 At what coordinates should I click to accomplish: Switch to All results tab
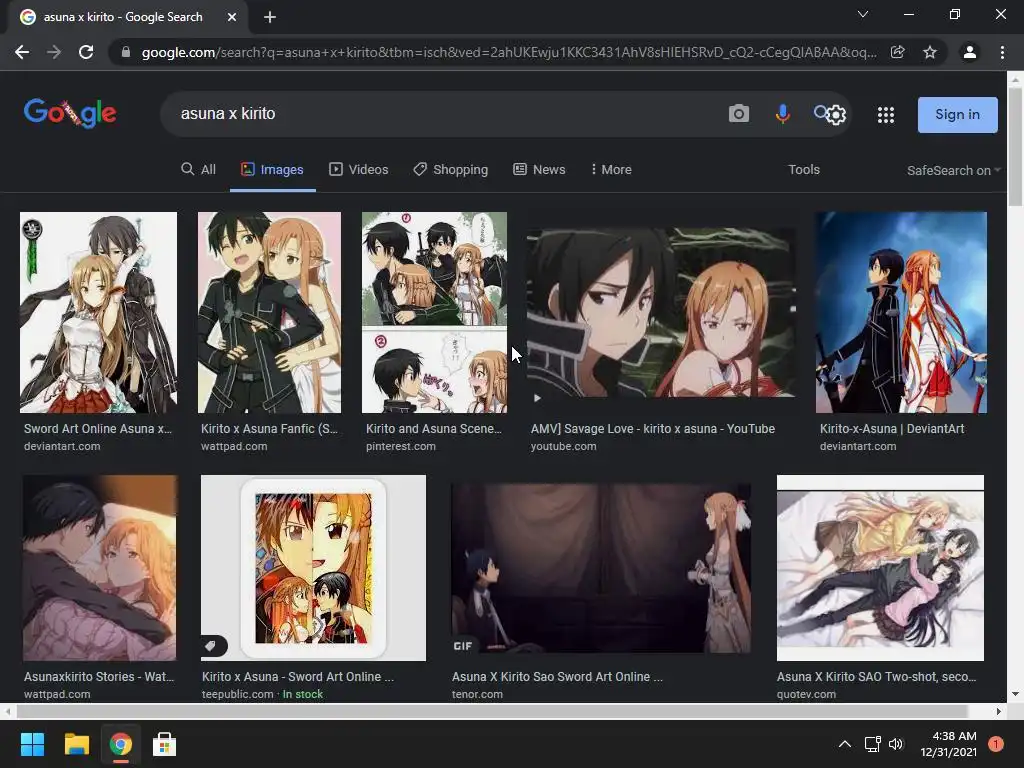pyautogui.click(x=199, y=170)
